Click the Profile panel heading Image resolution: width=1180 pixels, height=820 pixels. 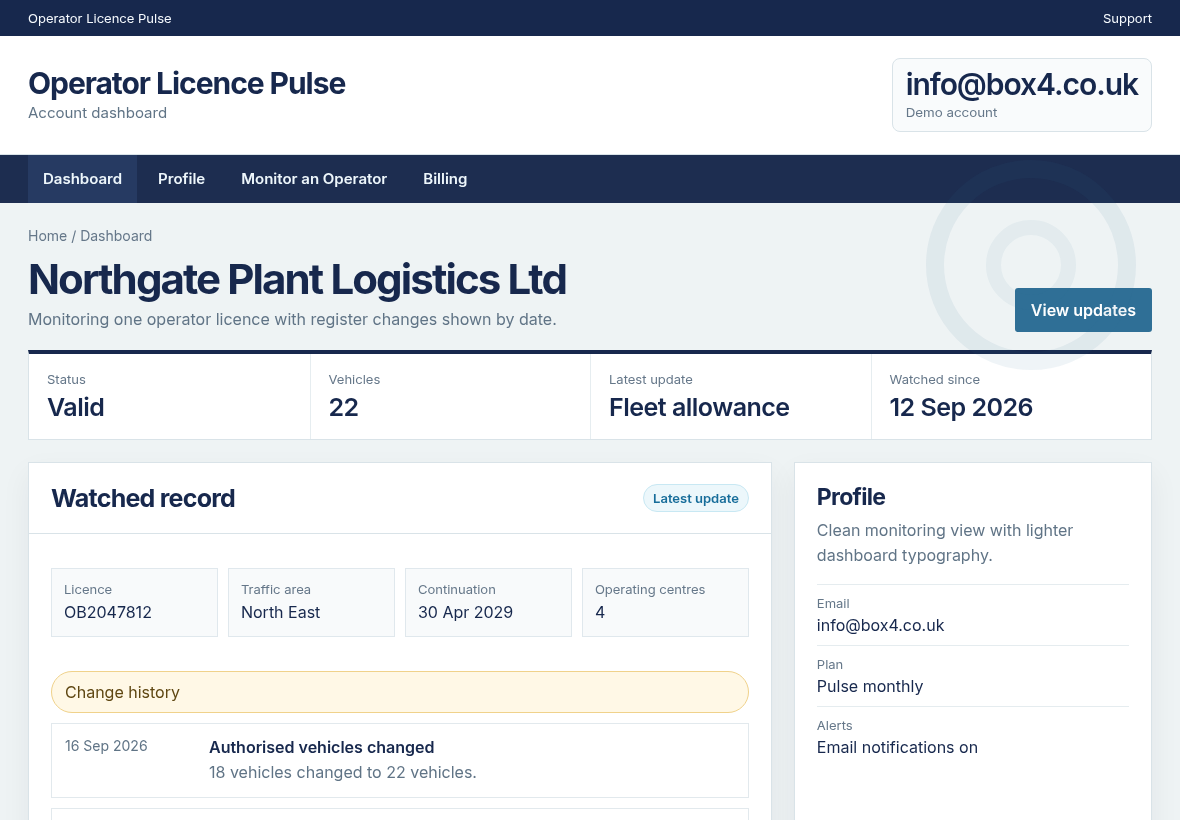point(850,497)
